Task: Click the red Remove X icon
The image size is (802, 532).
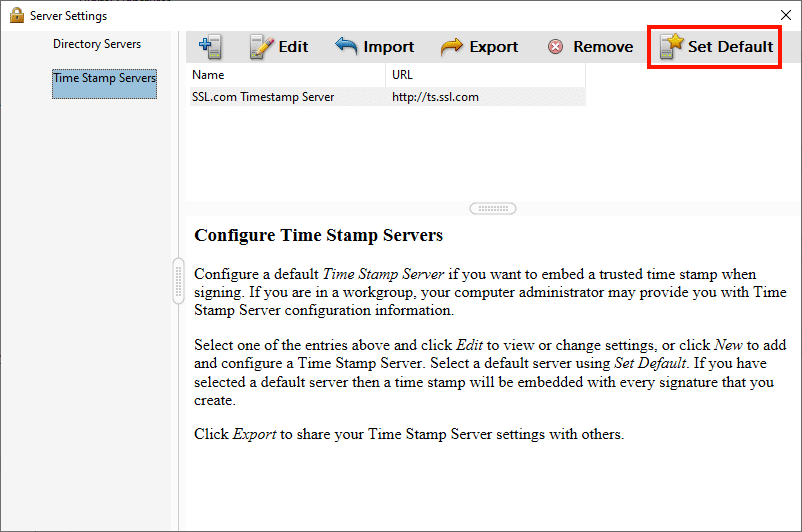Action: pyautogui.click(x=555, y=47)
